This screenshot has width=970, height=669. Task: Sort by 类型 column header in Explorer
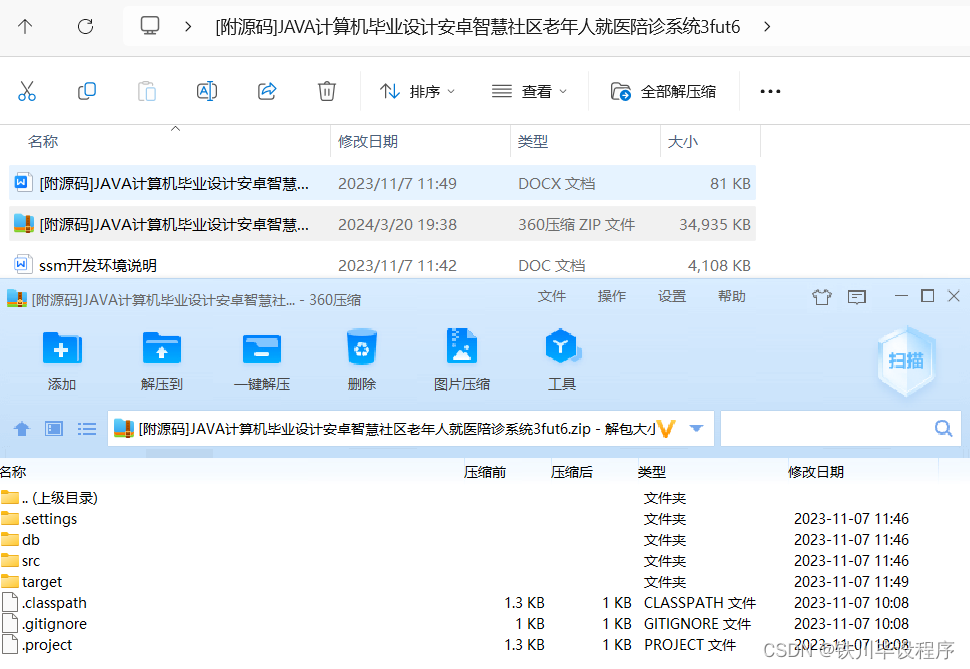click(x=533, y=141)
